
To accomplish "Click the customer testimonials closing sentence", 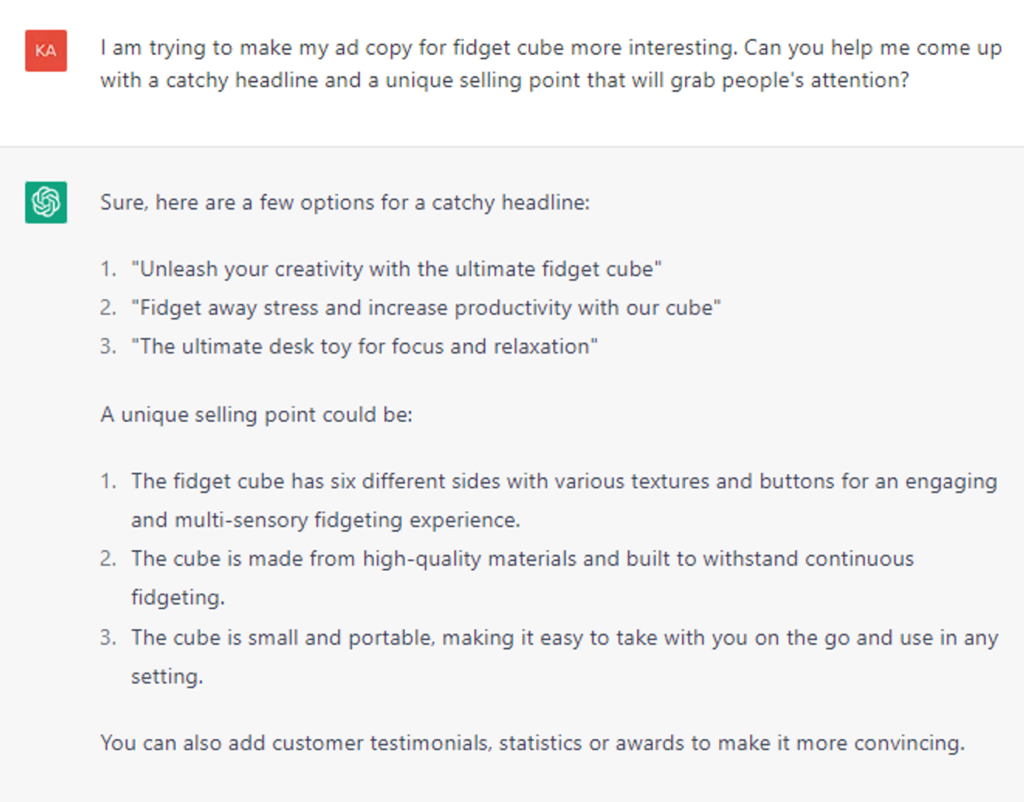I will [x=532, y=743].
